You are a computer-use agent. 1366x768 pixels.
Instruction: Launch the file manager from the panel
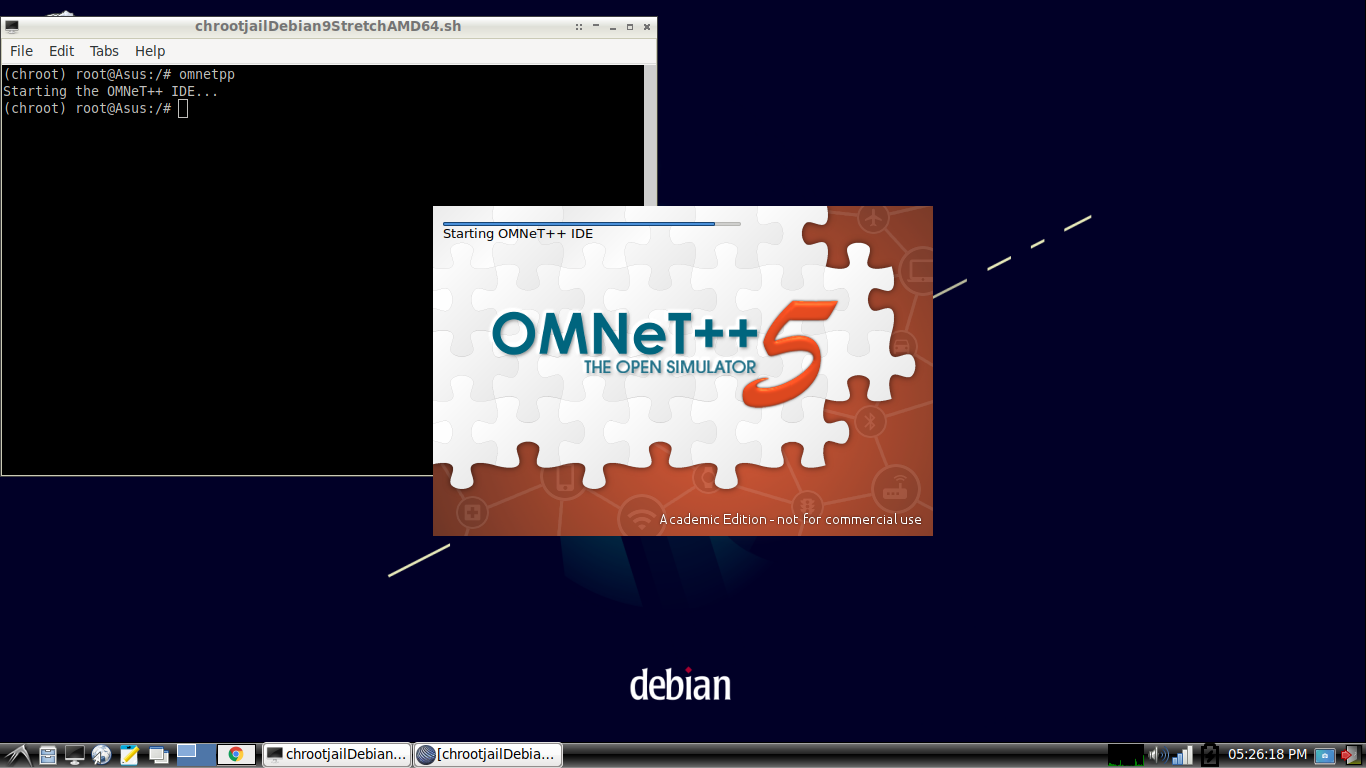click(47, 755)
